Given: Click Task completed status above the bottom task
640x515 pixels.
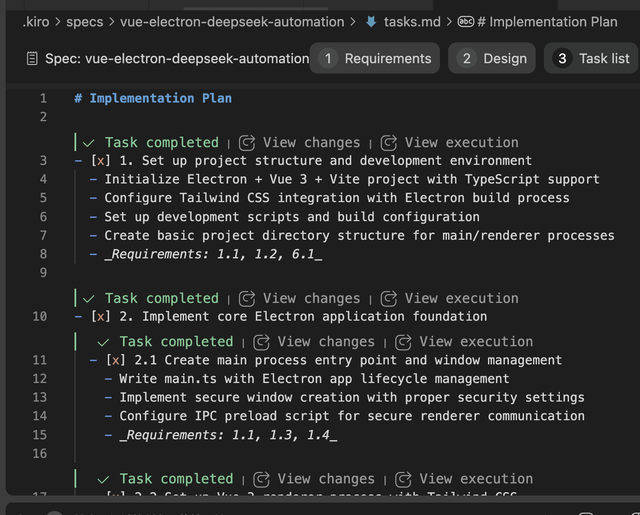Looking at the screenshot, I should [x=176, y=479].
